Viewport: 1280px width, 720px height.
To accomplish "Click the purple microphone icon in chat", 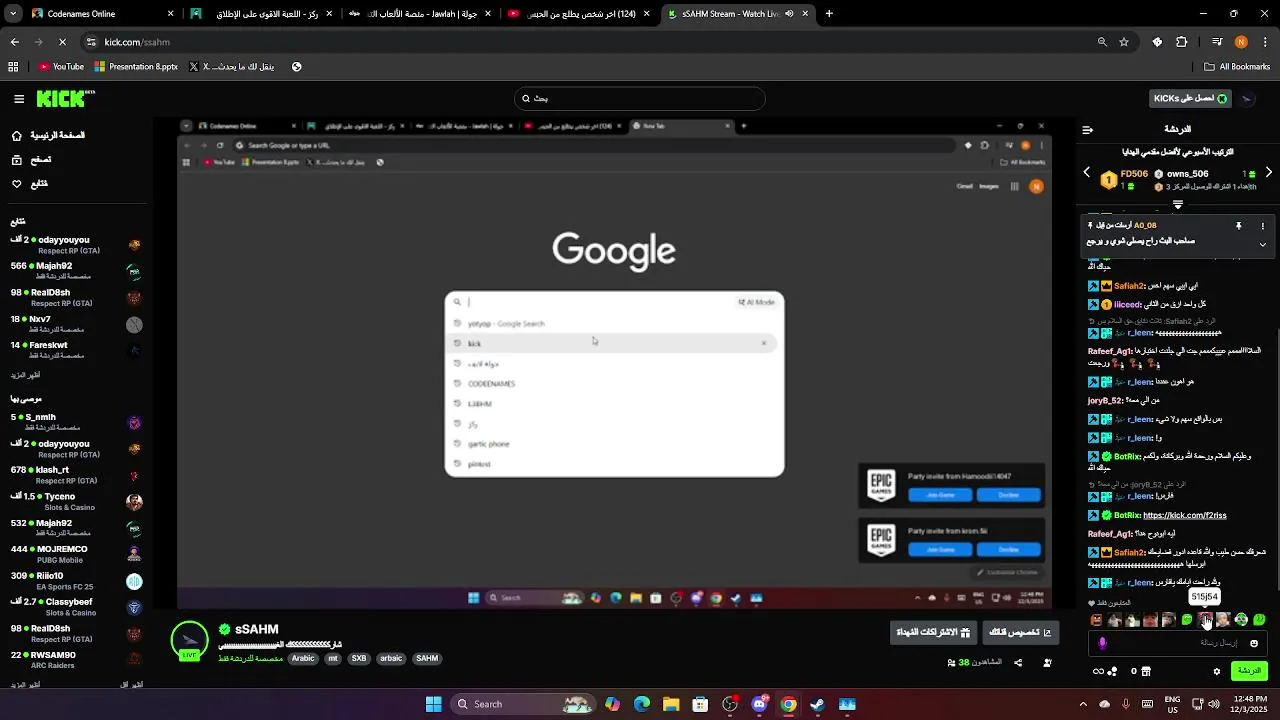I will (x=1102, y=643).
